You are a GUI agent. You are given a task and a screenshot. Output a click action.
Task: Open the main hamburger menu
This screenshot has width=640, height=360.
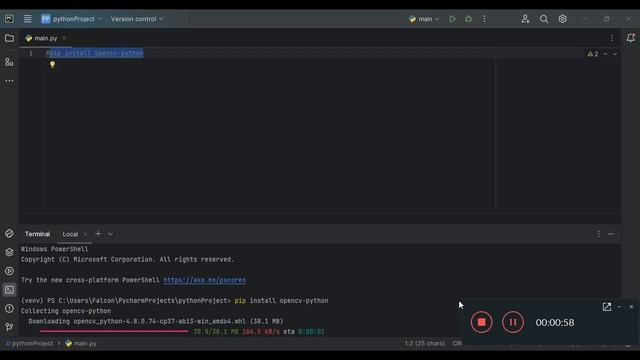27,19
